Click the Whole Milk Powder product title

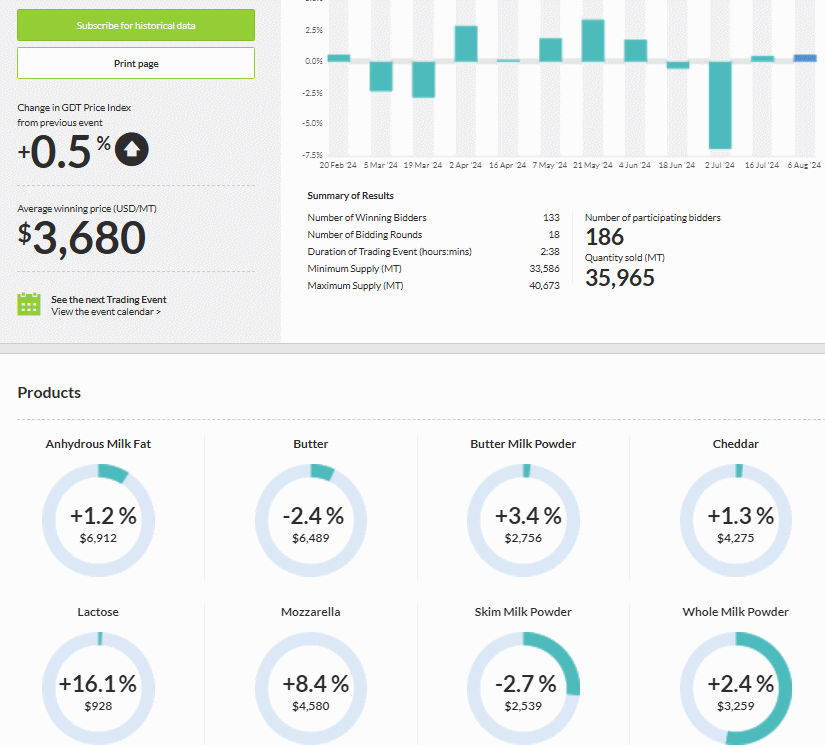736,612
